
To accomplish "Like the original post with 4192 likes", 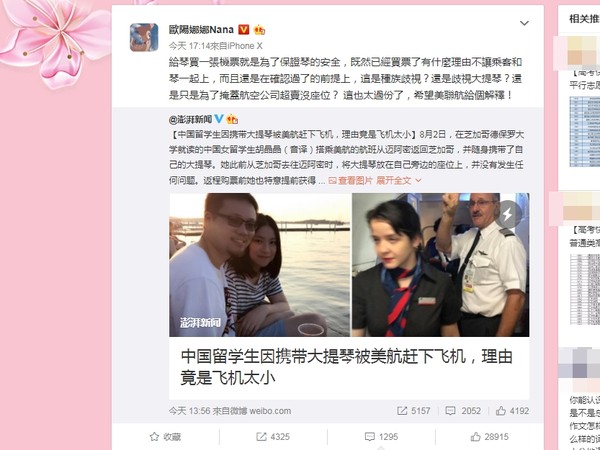I will pos(512,411).
